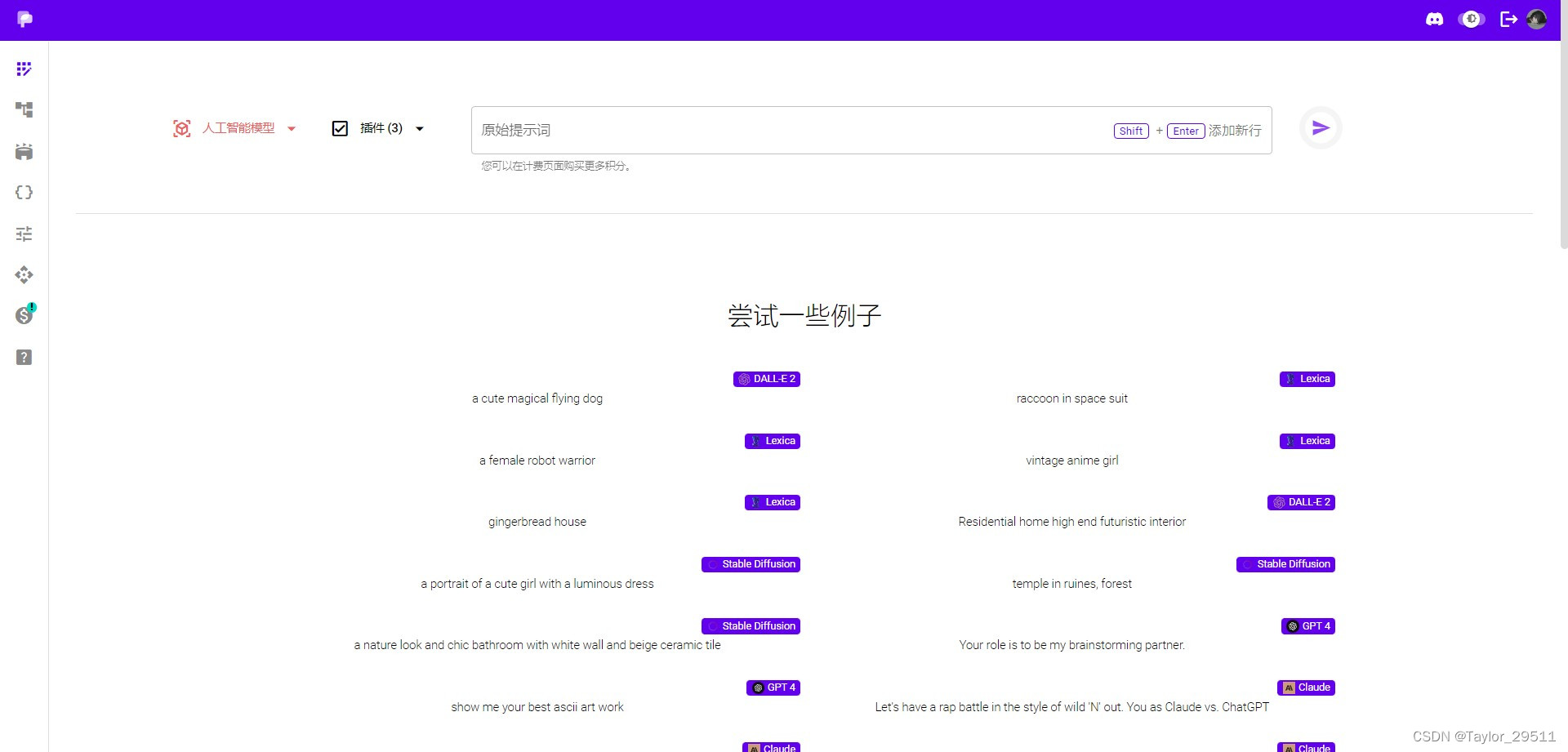Select the Lexica tag above female robot warrior
Image resolution: width=1568 pixels, height=752 pixels.
(x=773, y=441)
